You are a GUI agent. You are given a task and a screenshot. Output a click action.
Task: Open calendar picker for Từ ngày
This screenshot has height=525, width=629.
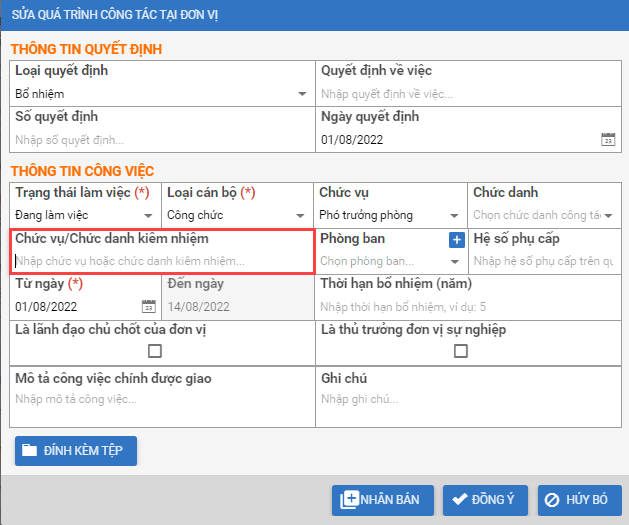click(149, 307)
